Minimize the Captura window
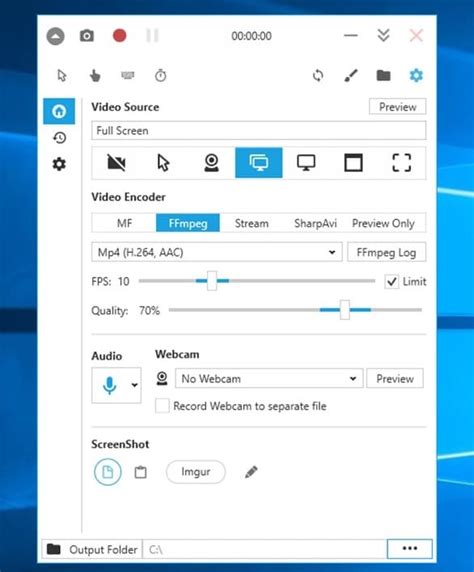This screenshot has height=572, width=474. tap(351, 35)
